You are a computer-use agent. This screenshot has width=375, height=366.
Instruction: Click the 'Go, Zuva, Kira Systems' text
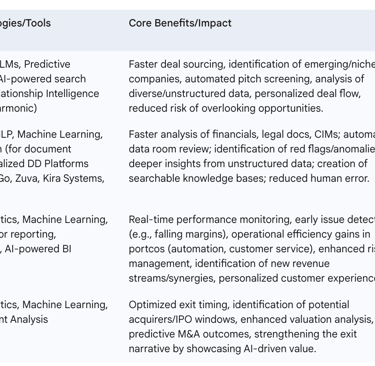pos(52,178)
